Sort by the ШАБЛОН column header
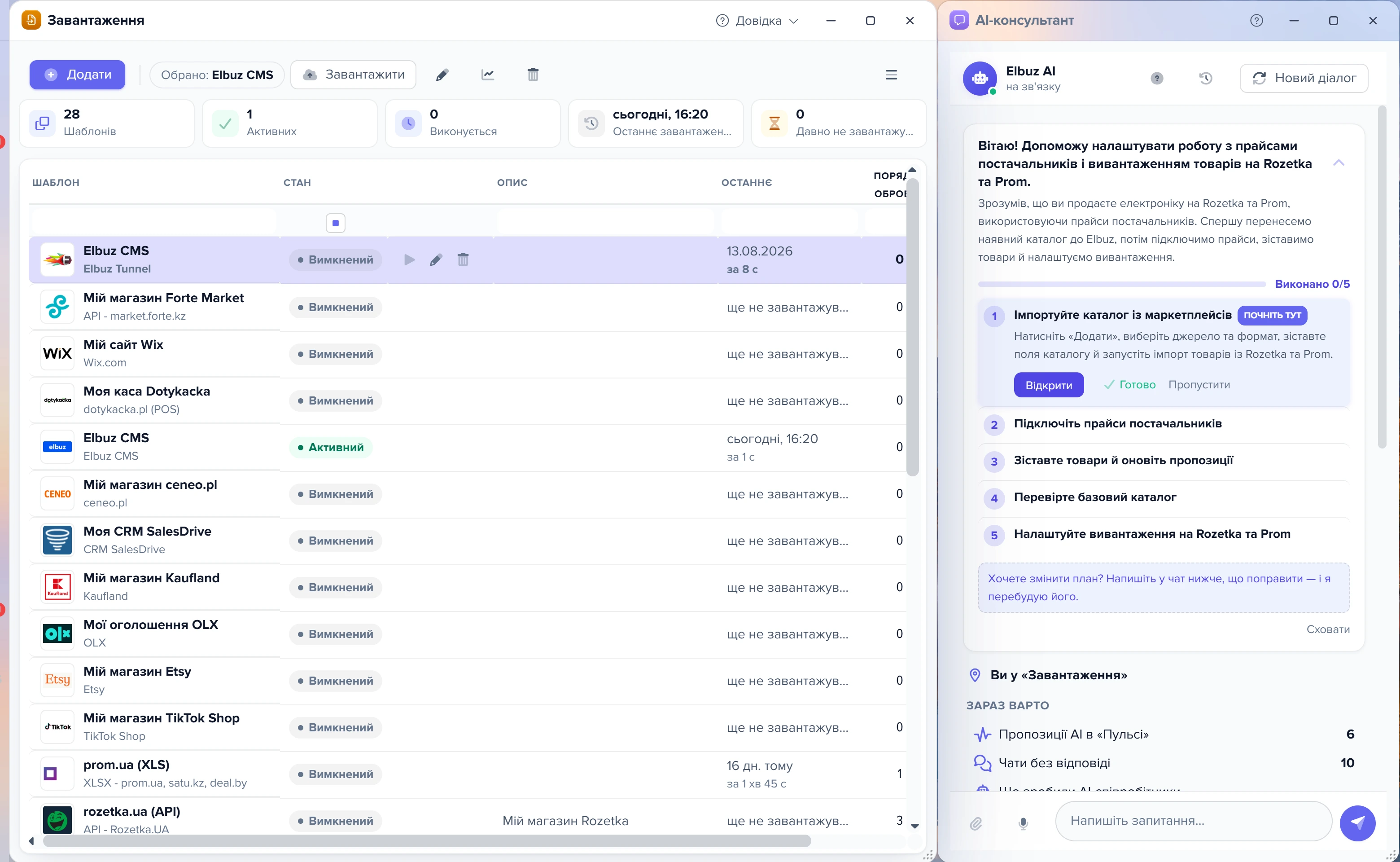1400x862 pixels. [x=56, y=182]
